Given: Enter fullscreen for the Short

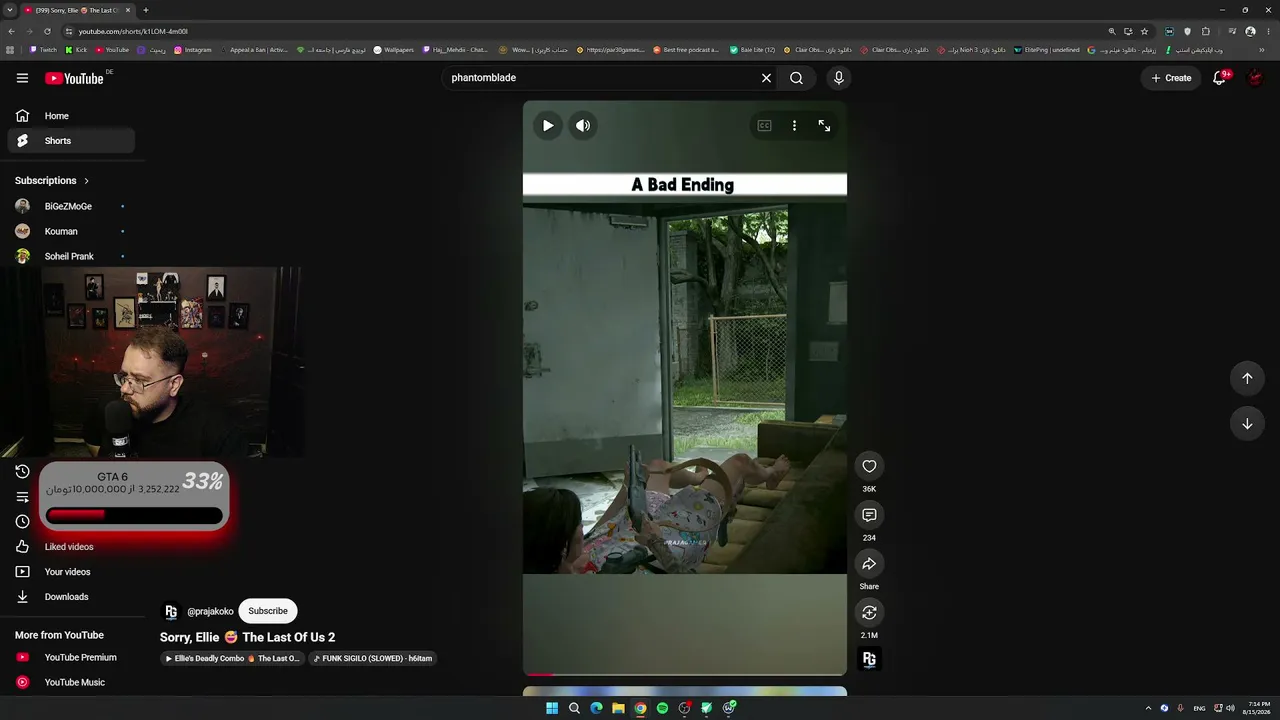Looking at the screenshot, I should 824,126.
